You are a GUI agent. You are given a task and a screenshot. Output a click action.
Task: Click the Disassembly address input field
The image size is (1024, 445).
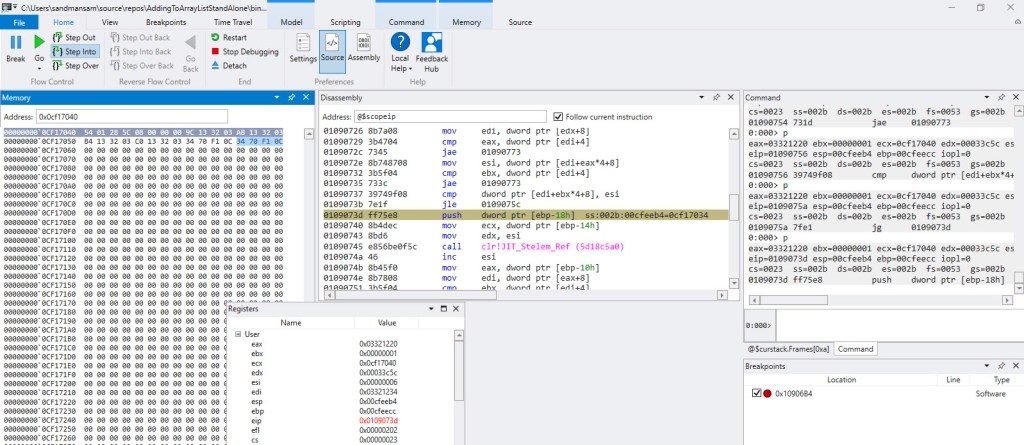coord(452,116)
